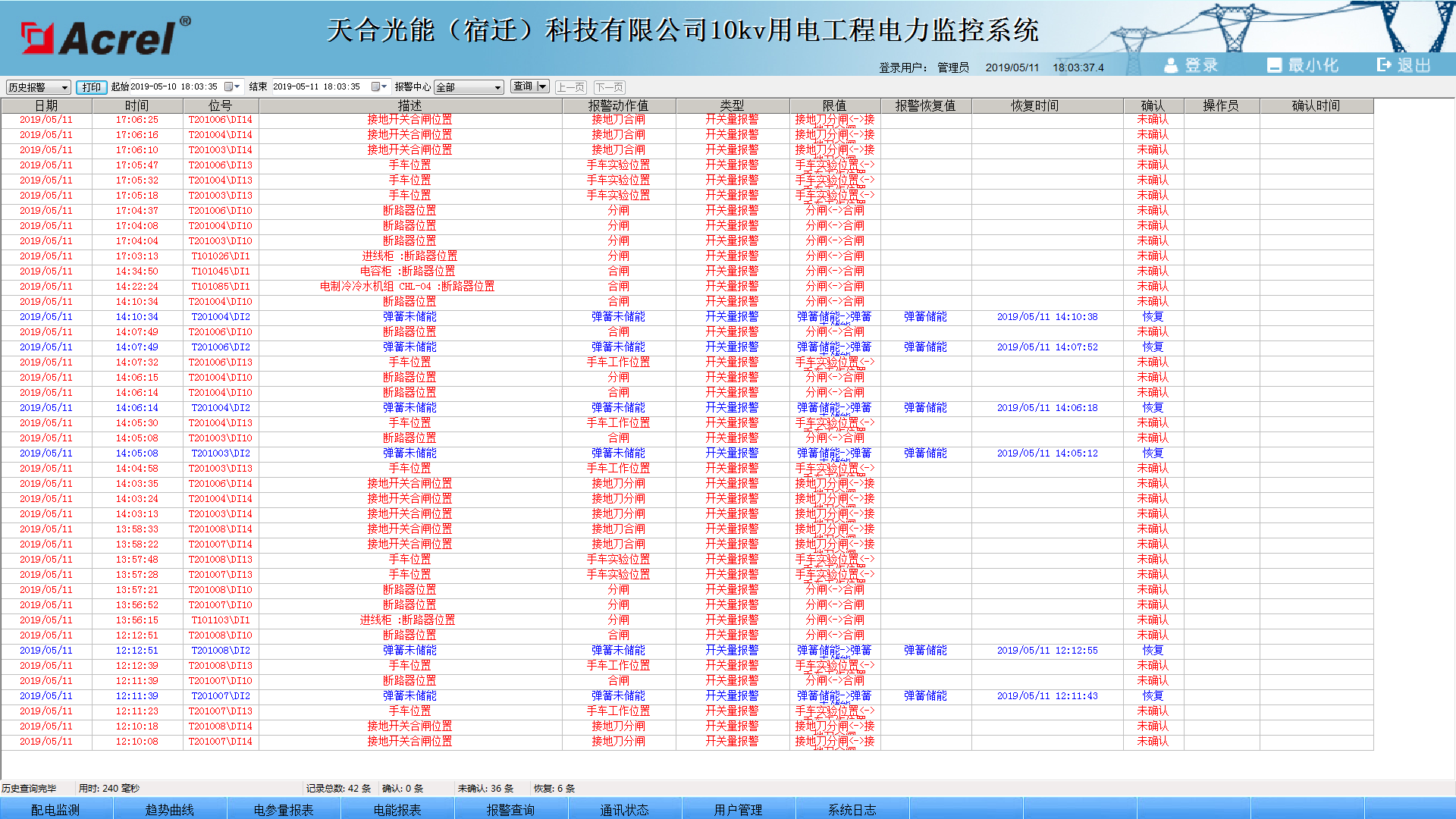
Task: Open the 报警查询 tab
Action: point(511,809)
